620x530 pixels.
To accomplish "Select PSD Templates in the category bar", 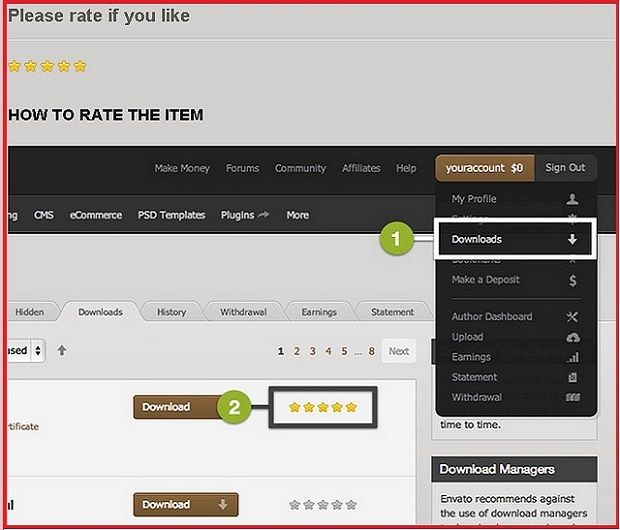I will (x=173, y=215).
